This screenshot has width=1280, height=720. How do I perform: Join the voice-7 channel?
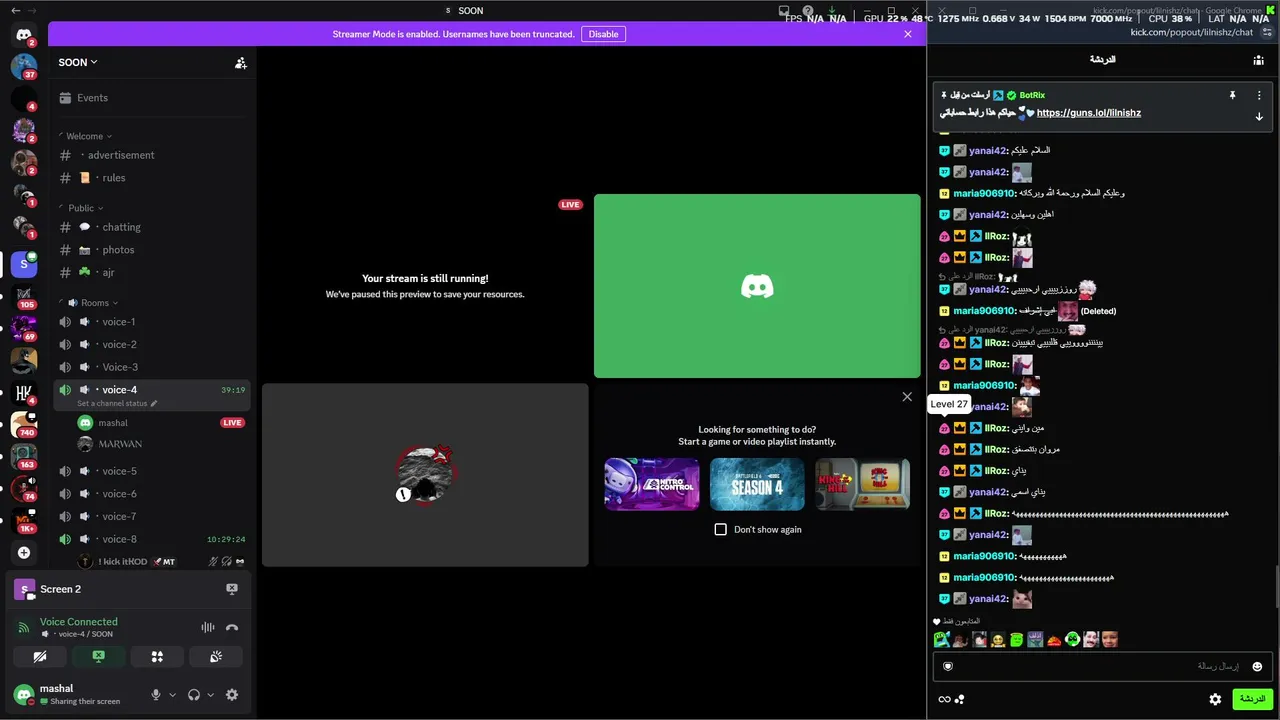[151, 517]
